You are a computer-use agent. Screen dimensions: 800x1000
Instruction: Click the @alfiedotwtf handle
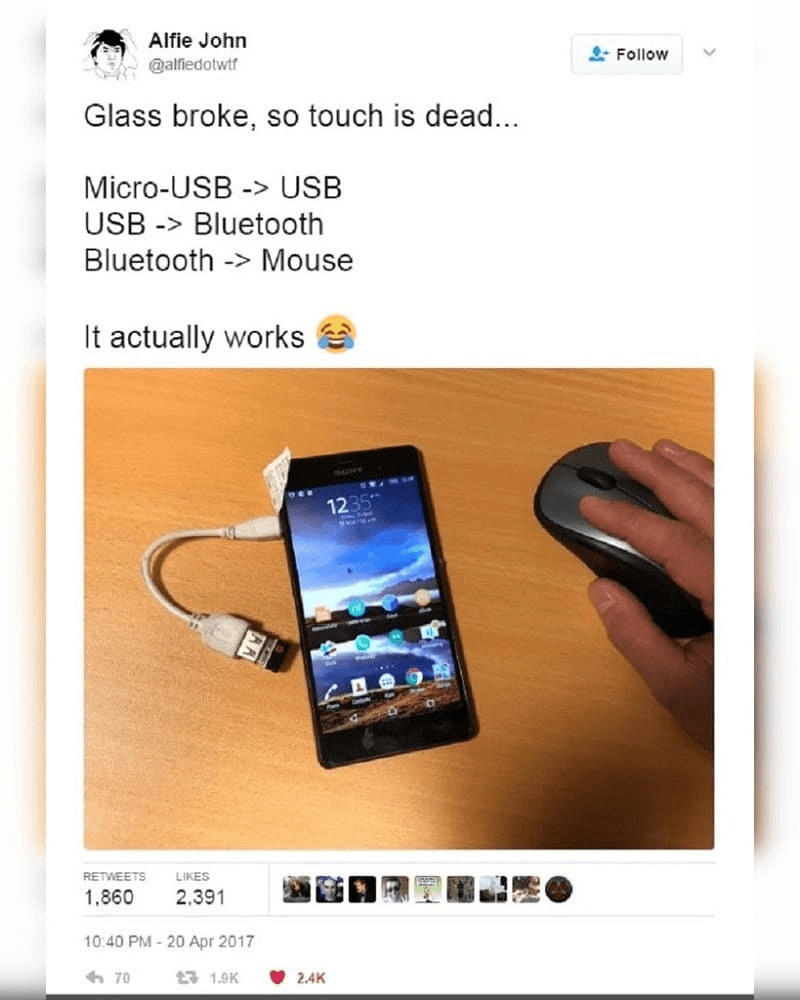pyautogui.click(x=193, y=65)
